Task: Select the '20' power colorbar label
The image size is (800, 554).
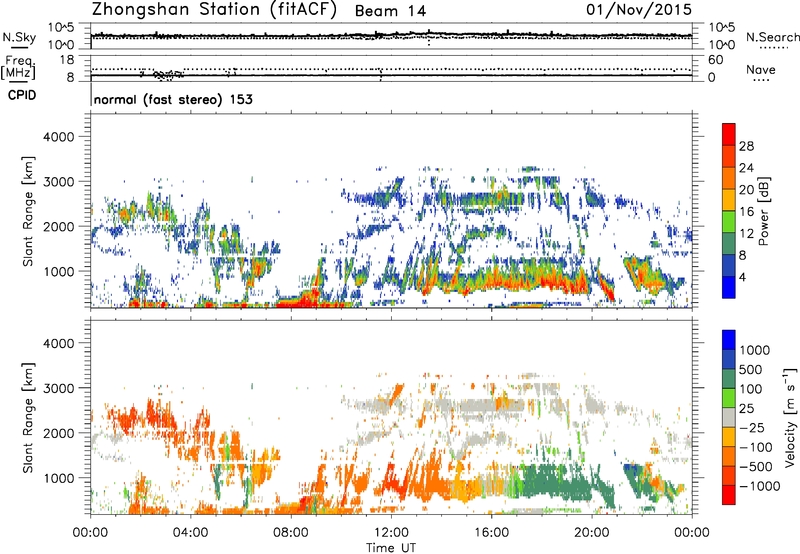Action: point(746,190)
